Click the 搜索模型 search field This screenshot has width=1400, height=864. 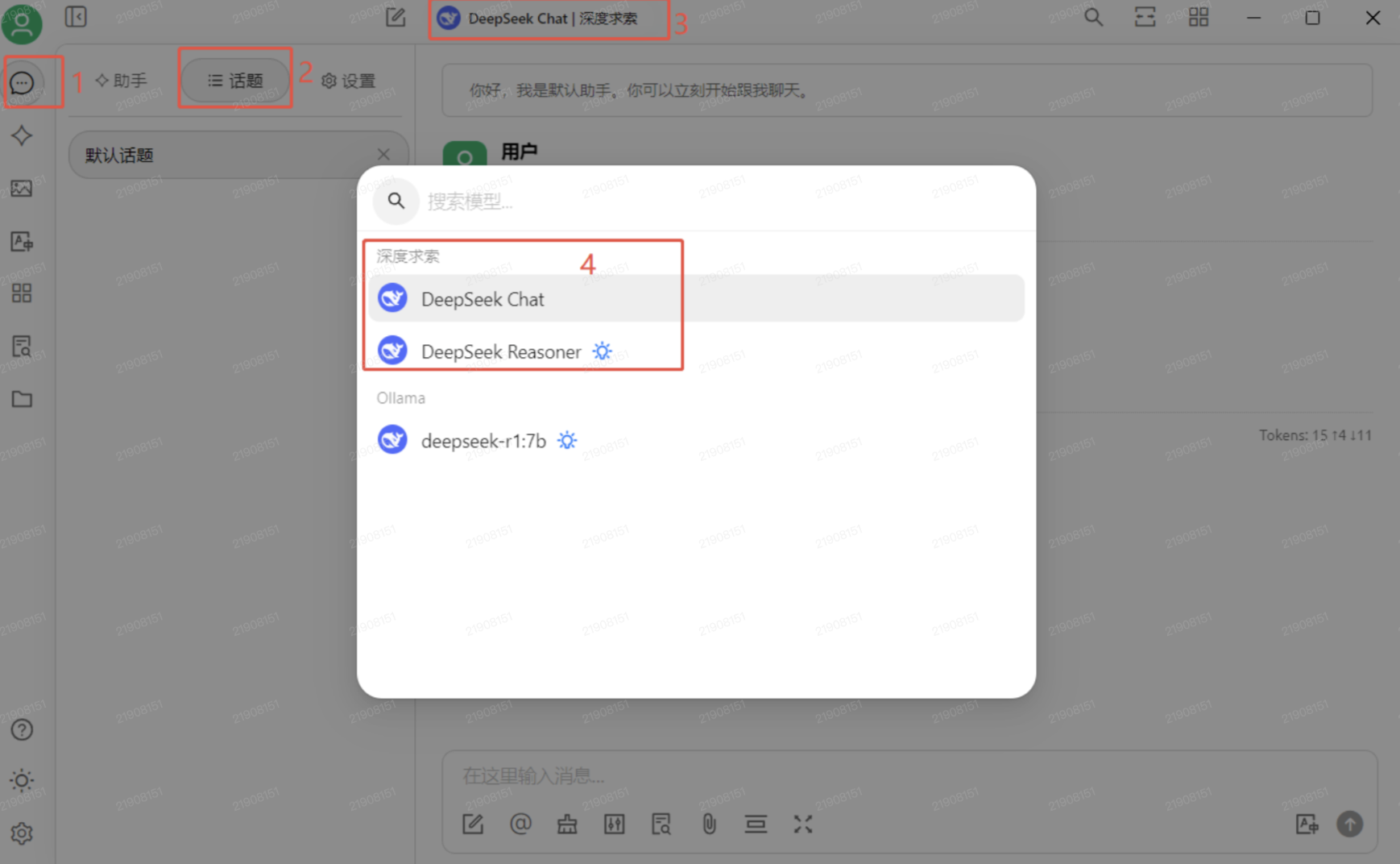(x=725, y=201)
